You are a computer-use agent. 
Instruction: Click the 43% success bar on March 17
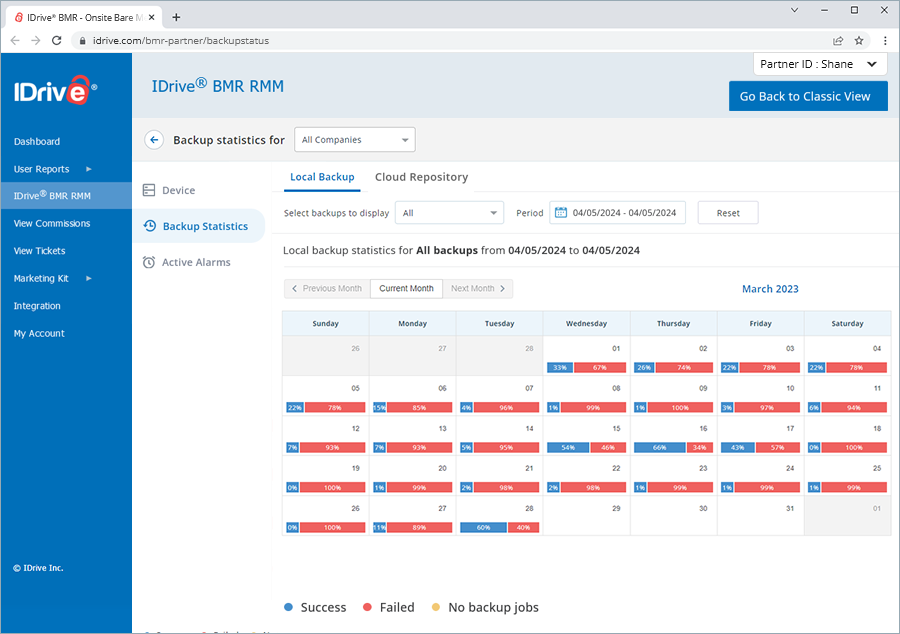pyautogui.click(x=738, y=448)
